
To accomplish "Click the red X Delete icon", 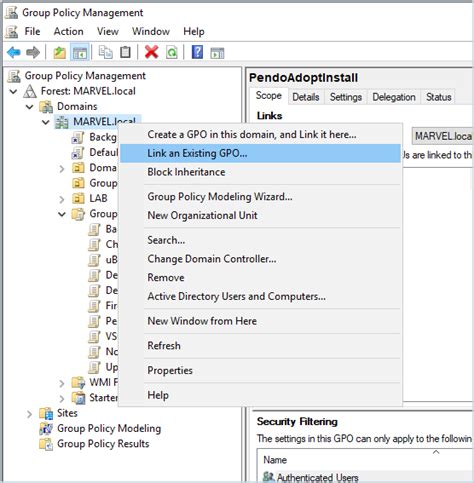I will 151,52.
